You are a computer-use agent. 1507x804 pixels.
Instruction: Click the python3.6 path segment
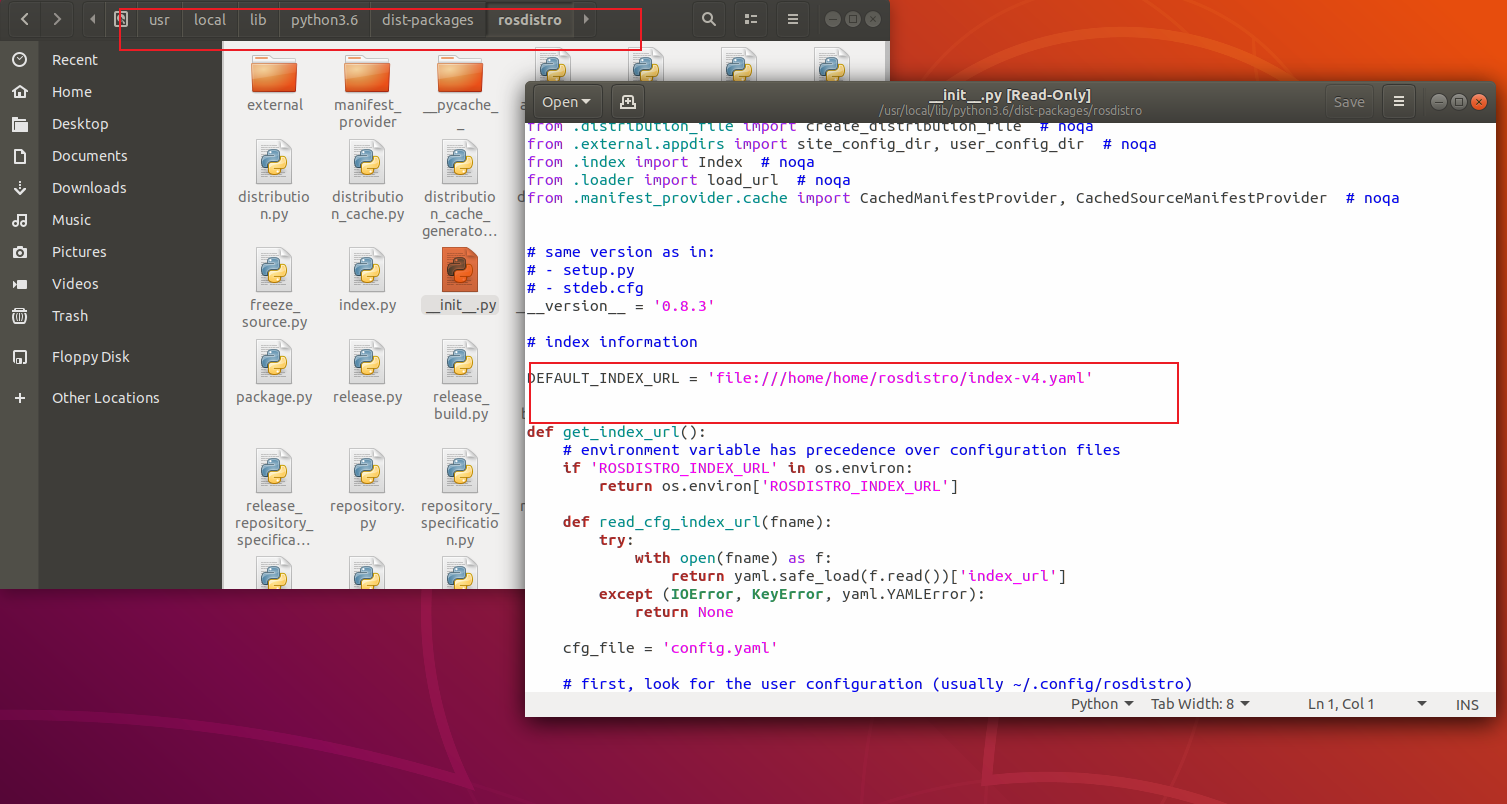(x=325, y=19)
